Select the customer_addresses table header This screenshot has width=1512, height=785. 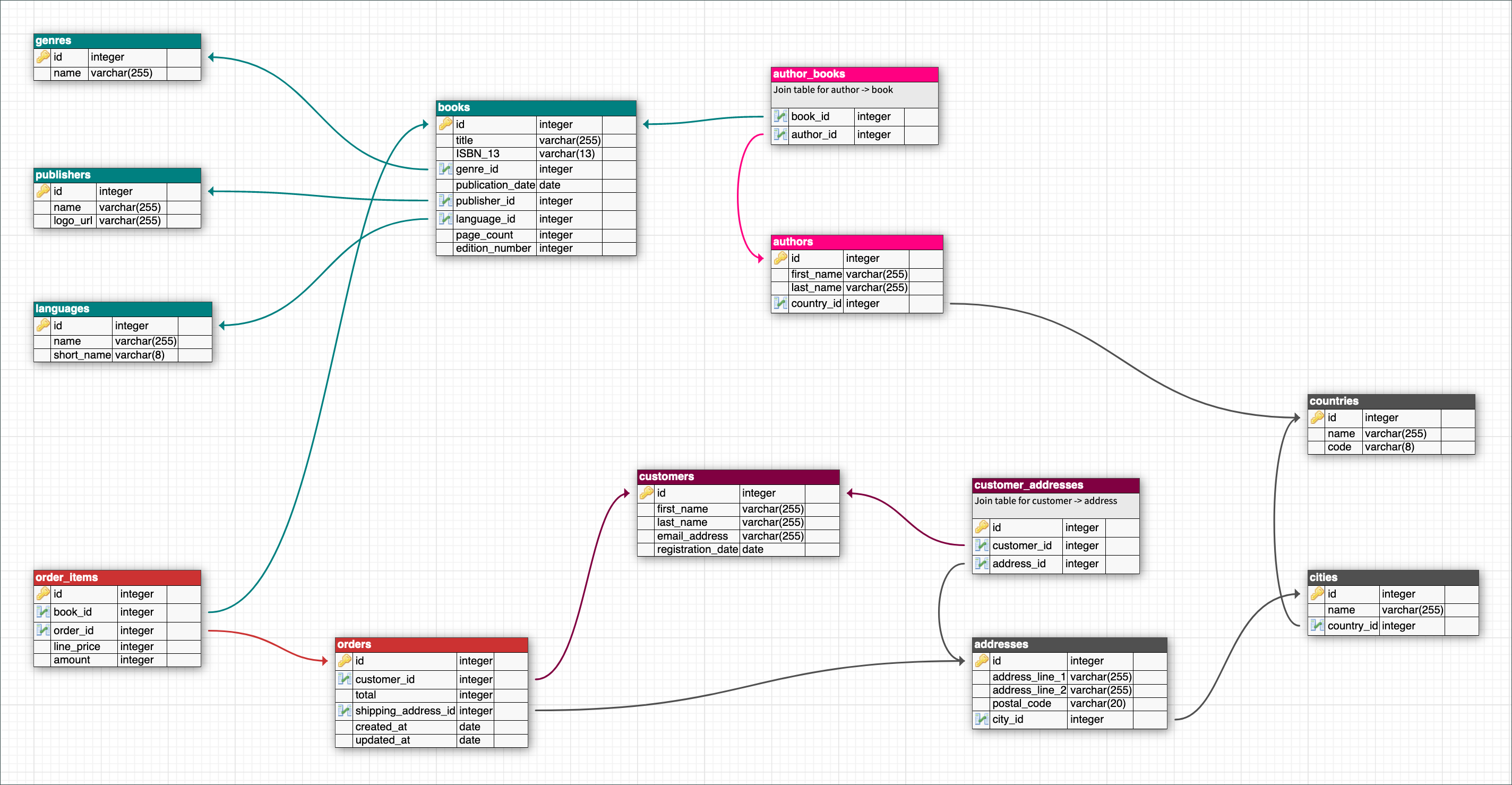click(1055, 485)
